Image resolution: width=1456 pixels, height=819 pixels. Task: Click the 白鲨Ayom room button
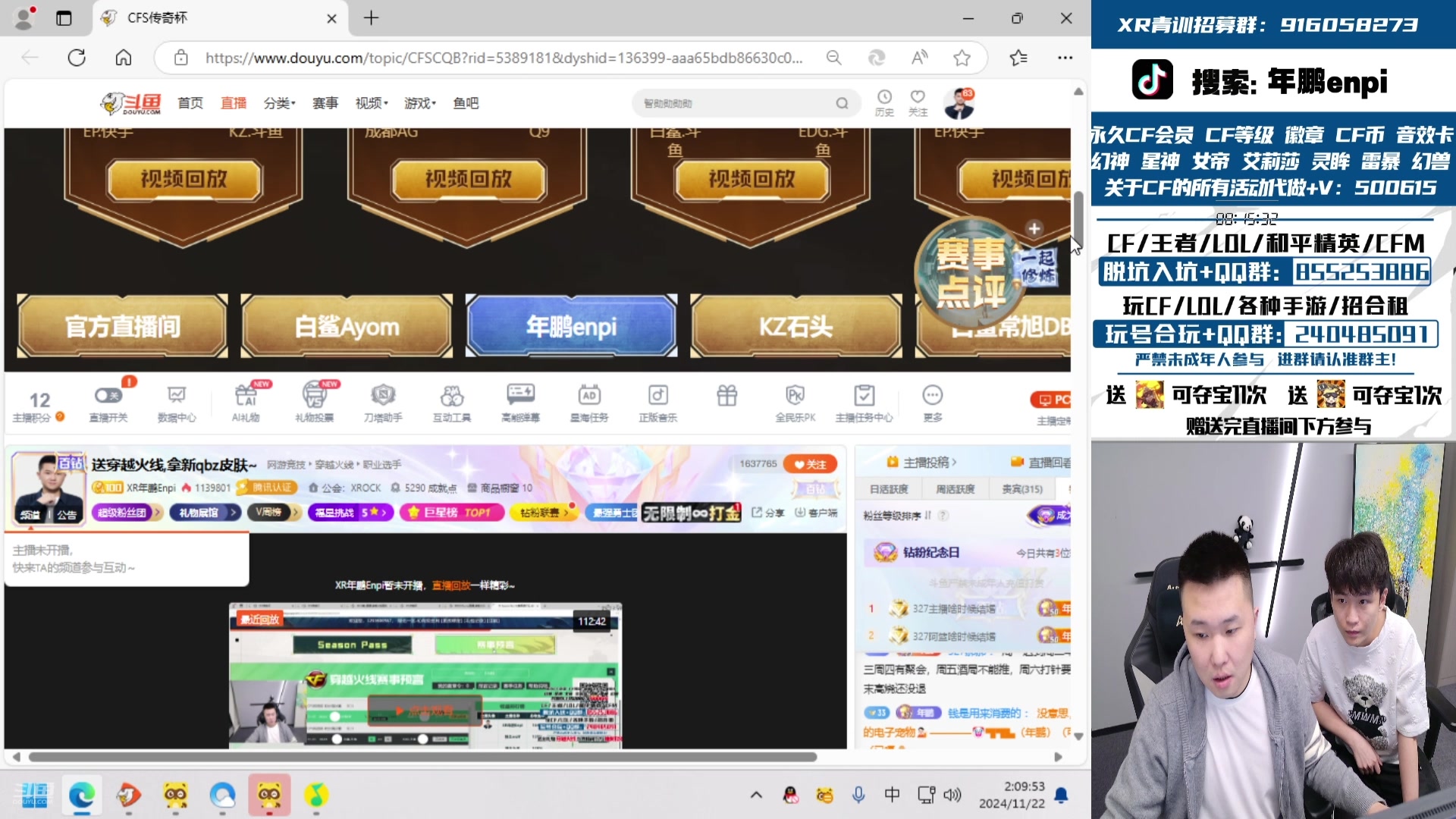347,326
